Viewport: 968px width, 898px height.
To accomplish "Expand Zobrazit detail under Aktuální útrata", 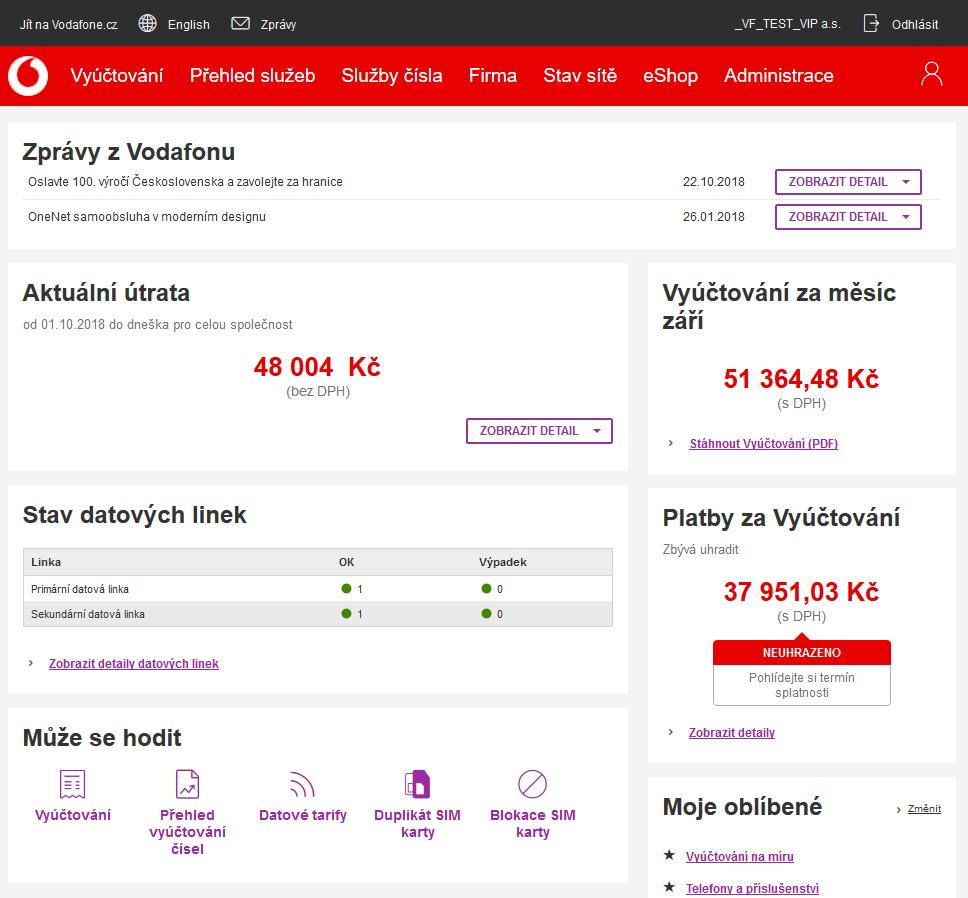I will [539, 431].
